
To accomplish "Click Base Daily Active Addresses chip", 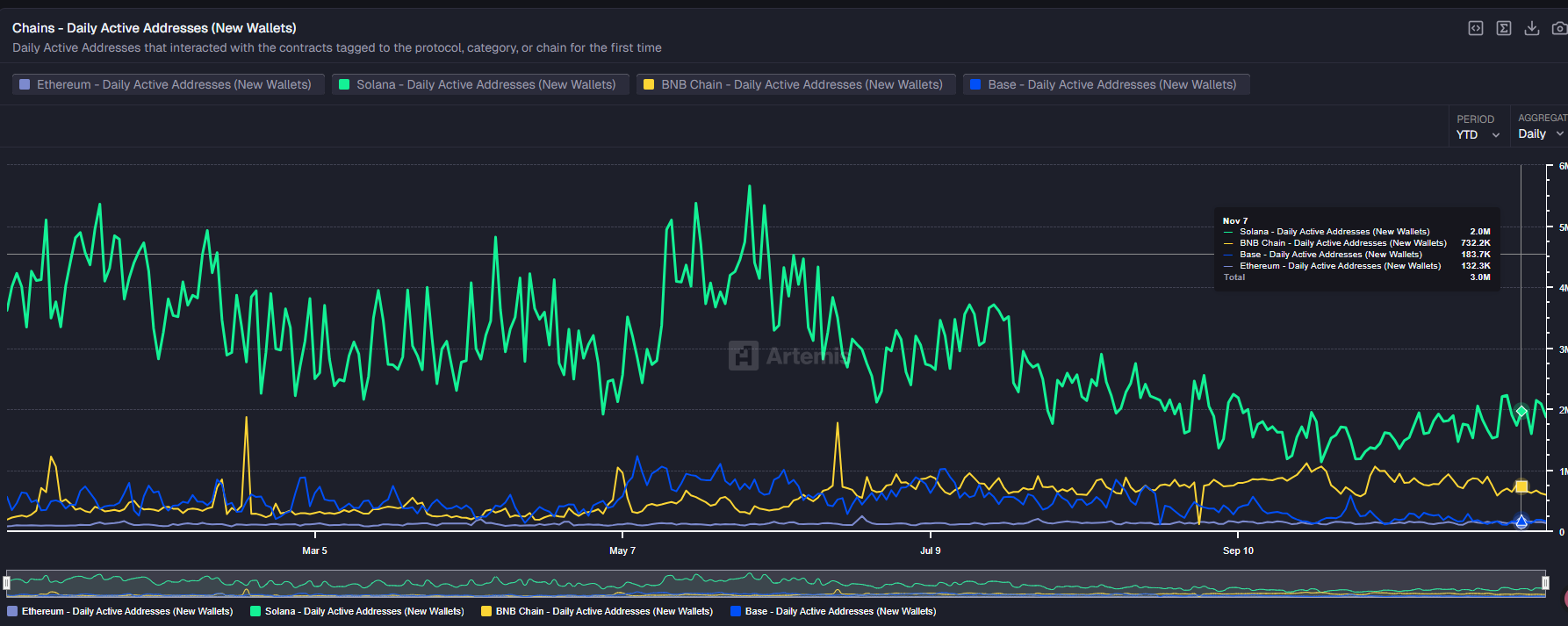I will (x=1105, y=84).
